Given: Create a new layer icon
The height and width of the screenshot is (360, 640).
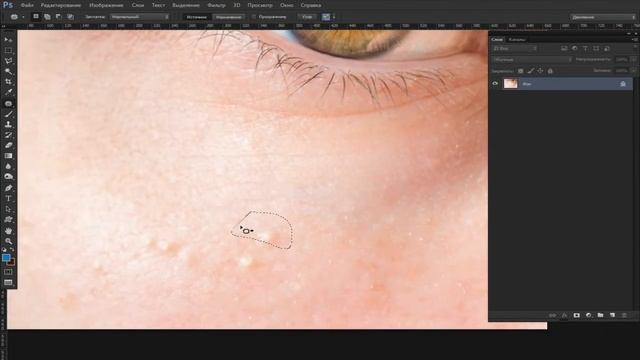Looking at the screenshot, I should pyautogui.click(x=612, y=315).
